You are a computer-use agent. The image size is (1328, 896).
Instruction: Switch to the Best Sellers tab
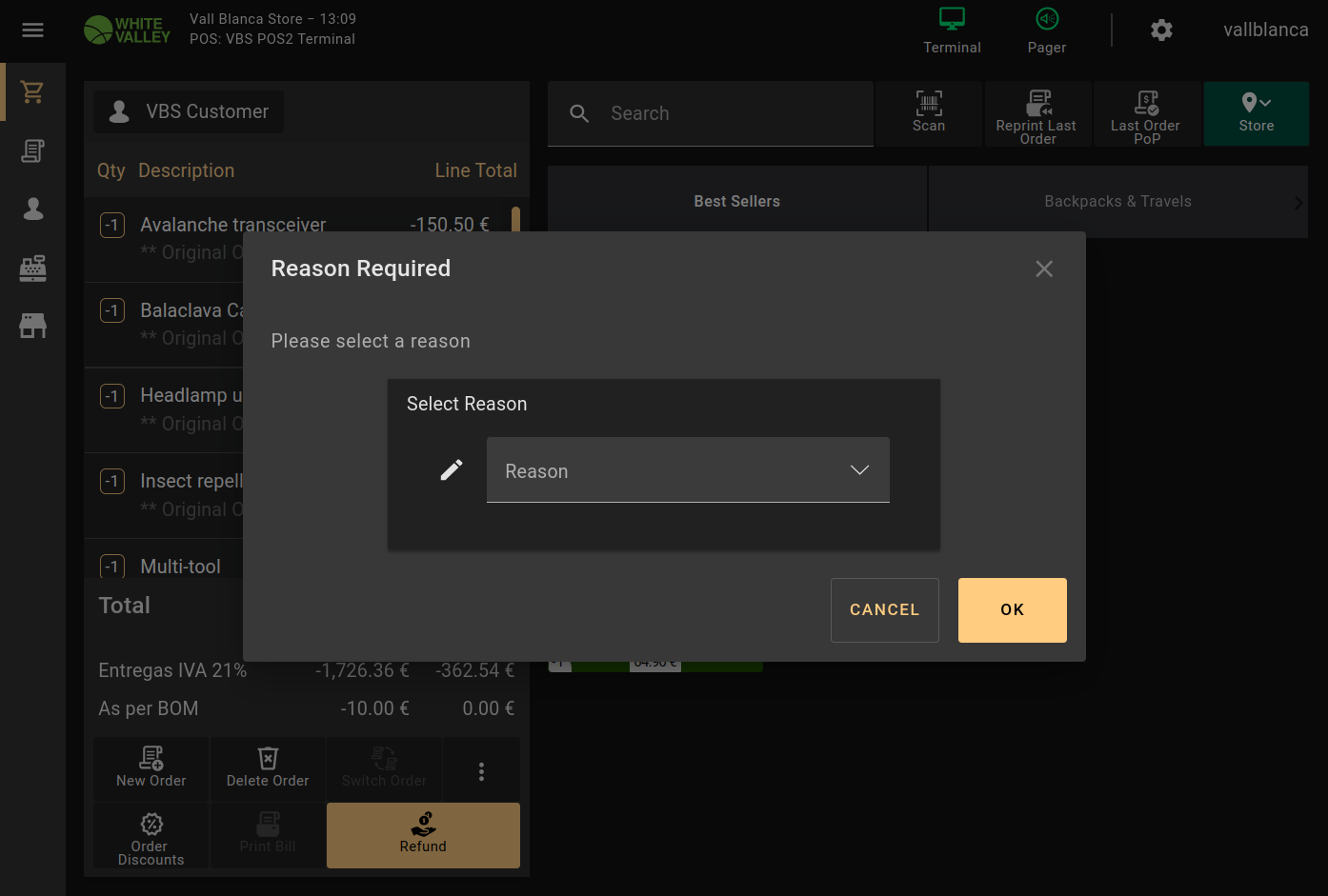point(736,202)
